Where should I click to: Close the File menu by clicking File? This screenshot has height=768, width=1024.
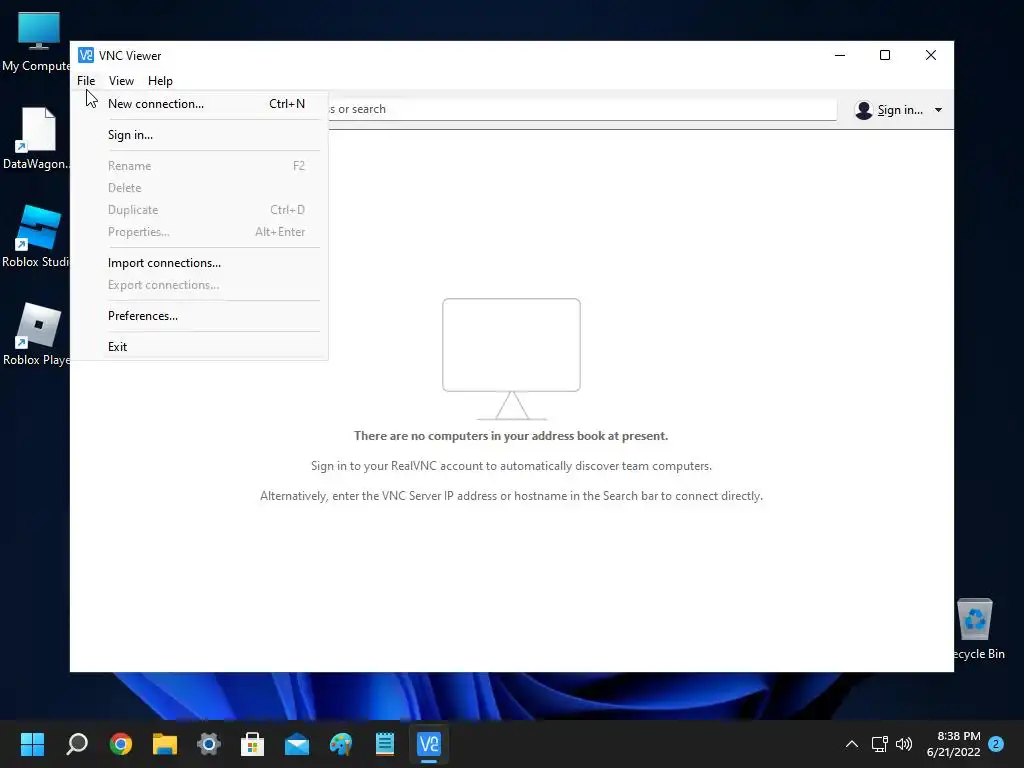pos(86,80)
